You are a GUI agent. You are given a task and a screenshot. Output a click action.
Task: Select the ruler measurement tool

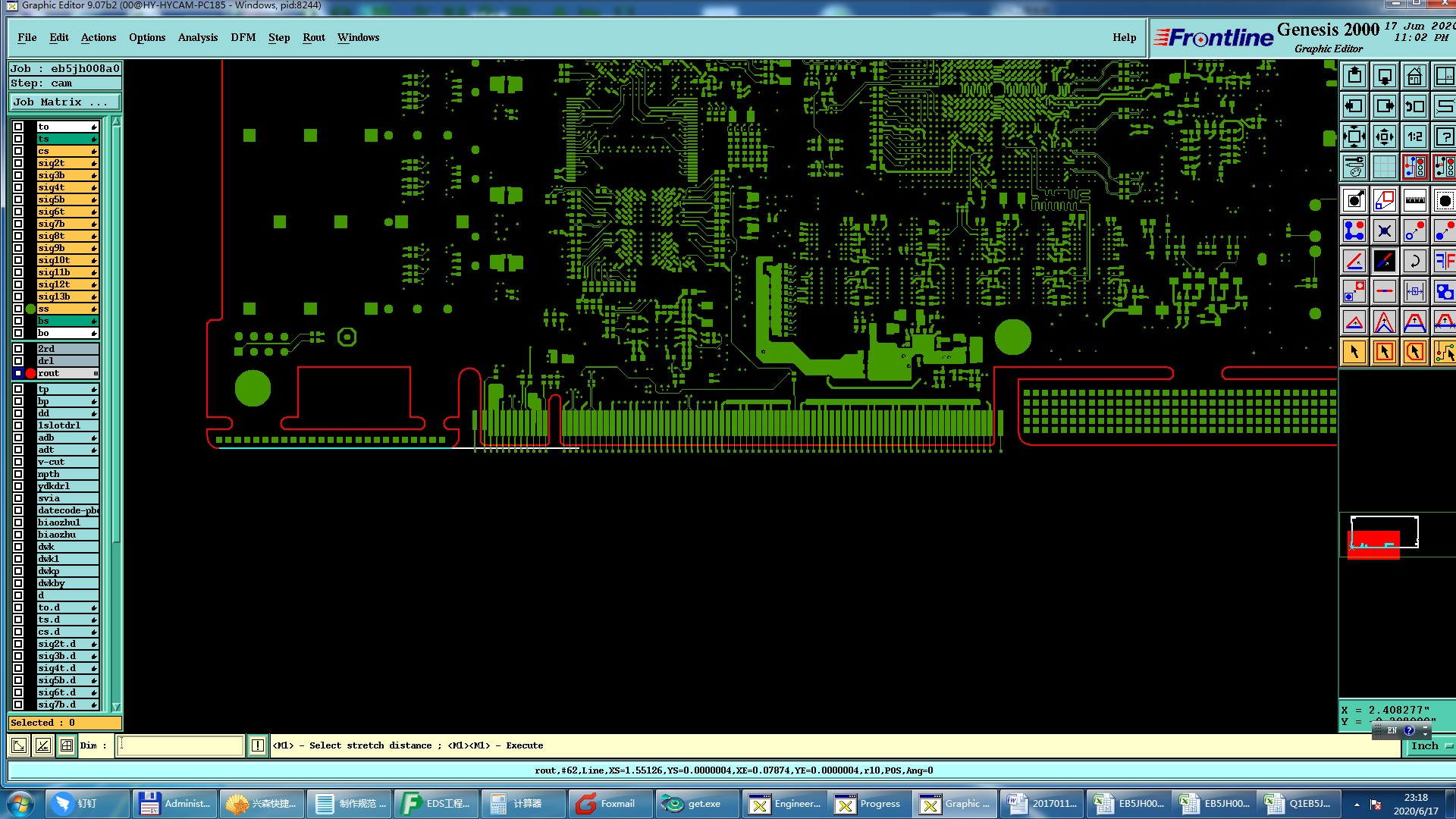pos(1414,201)
